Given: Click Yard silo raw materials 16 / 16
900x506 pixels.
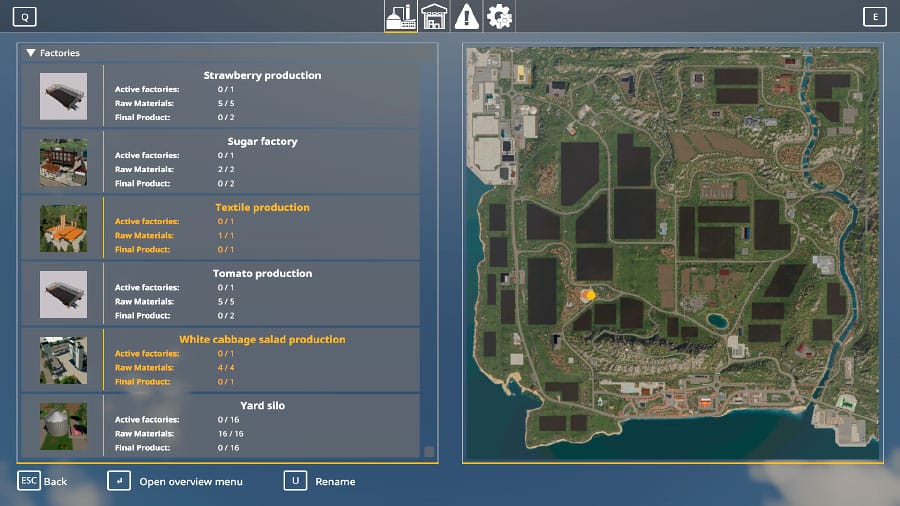Looking at the screenshot, I should click(231, 434).
